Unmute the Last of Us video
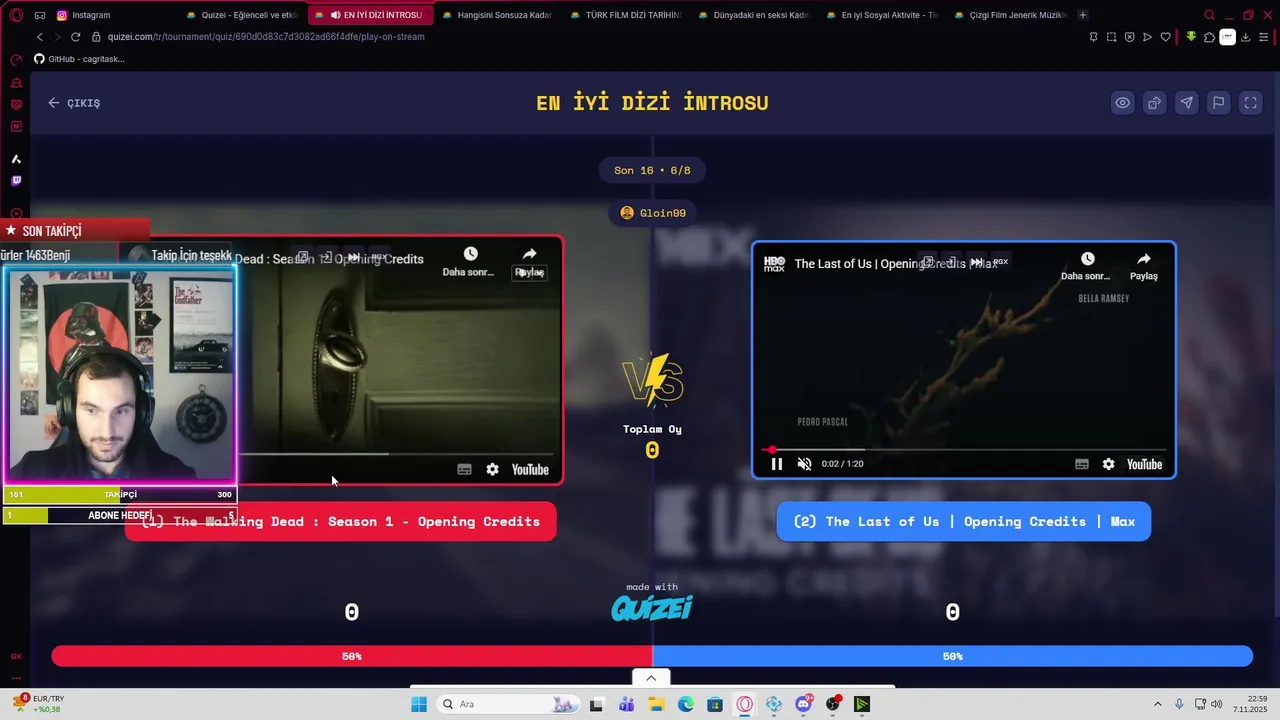Viewport: 1280px width, 720px height. coord(804,464)
